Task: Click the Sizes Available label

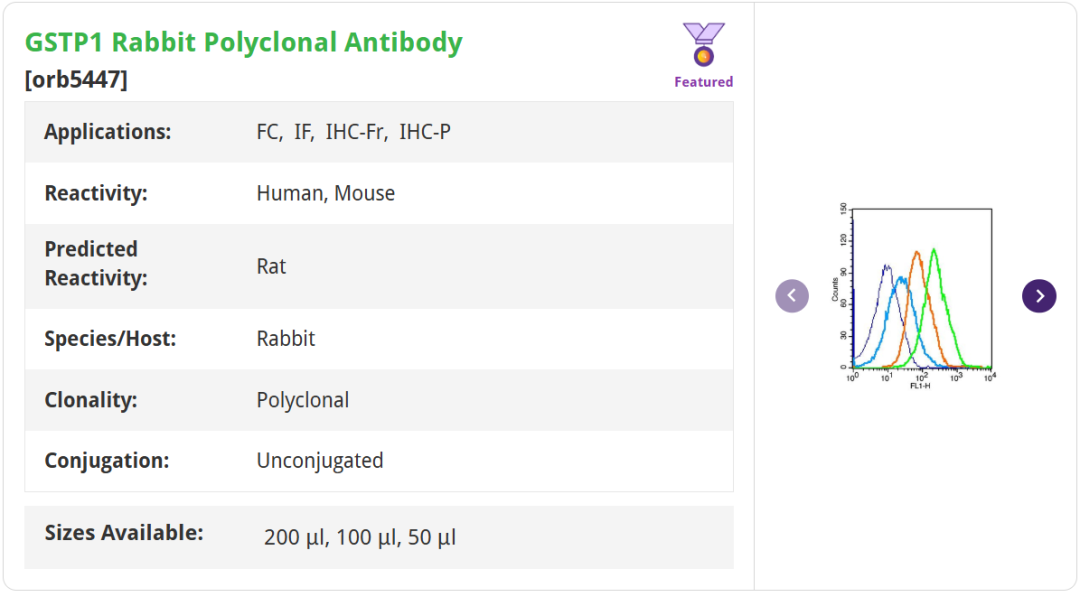Action: 124,533
